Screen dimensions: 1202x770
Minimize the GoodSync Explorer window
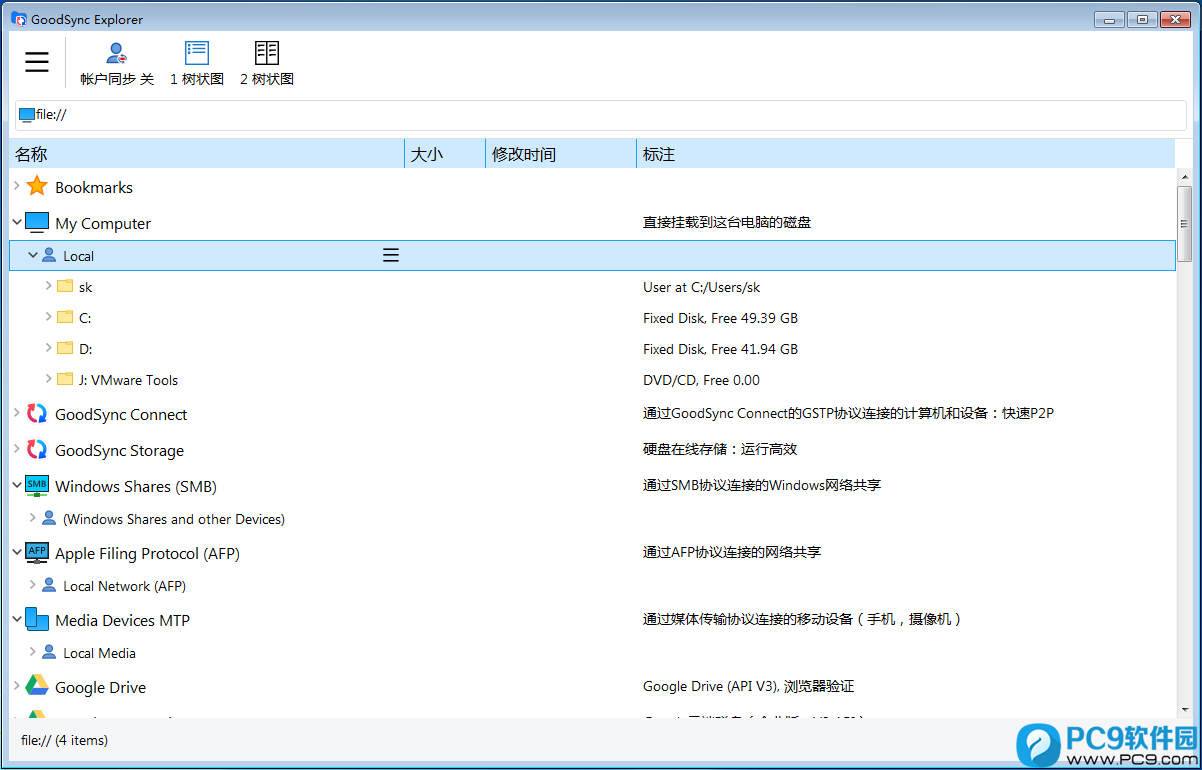click(1108, 19)
